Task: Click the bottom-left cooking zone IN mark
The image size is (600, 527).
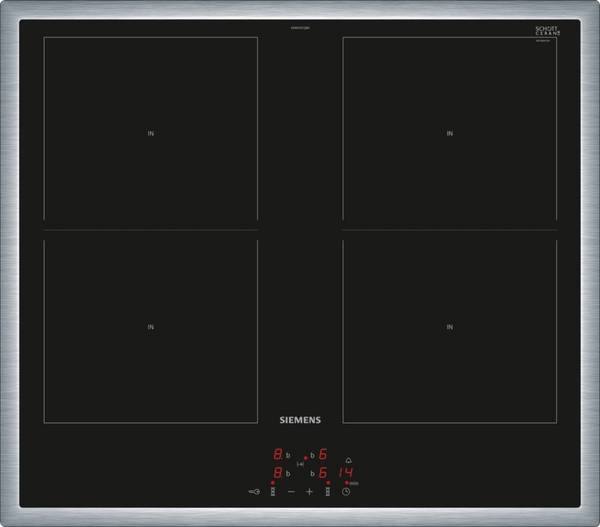Action: click(x=151, y=327)
